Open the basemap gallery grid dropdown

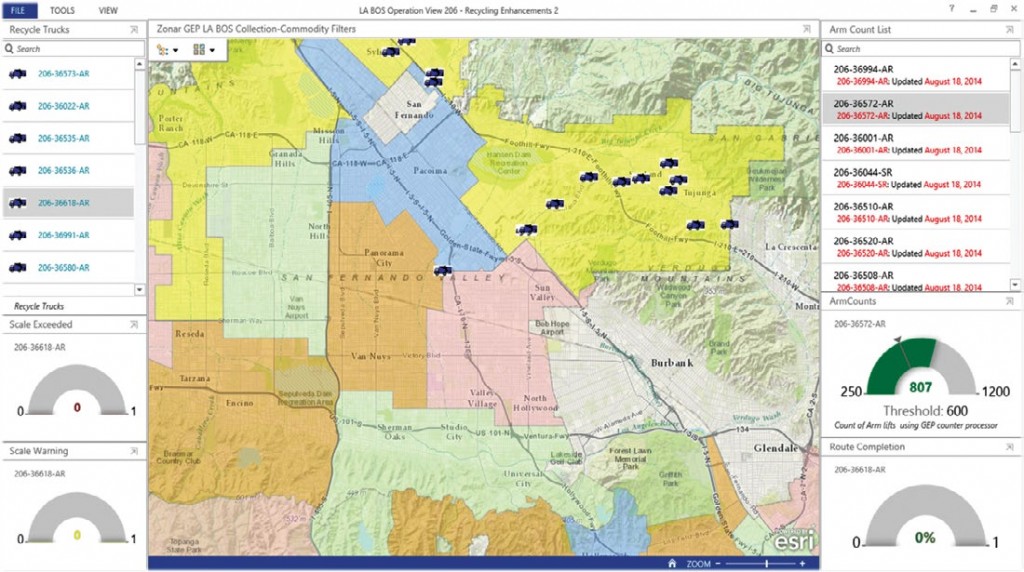click(x=204, y=50)
